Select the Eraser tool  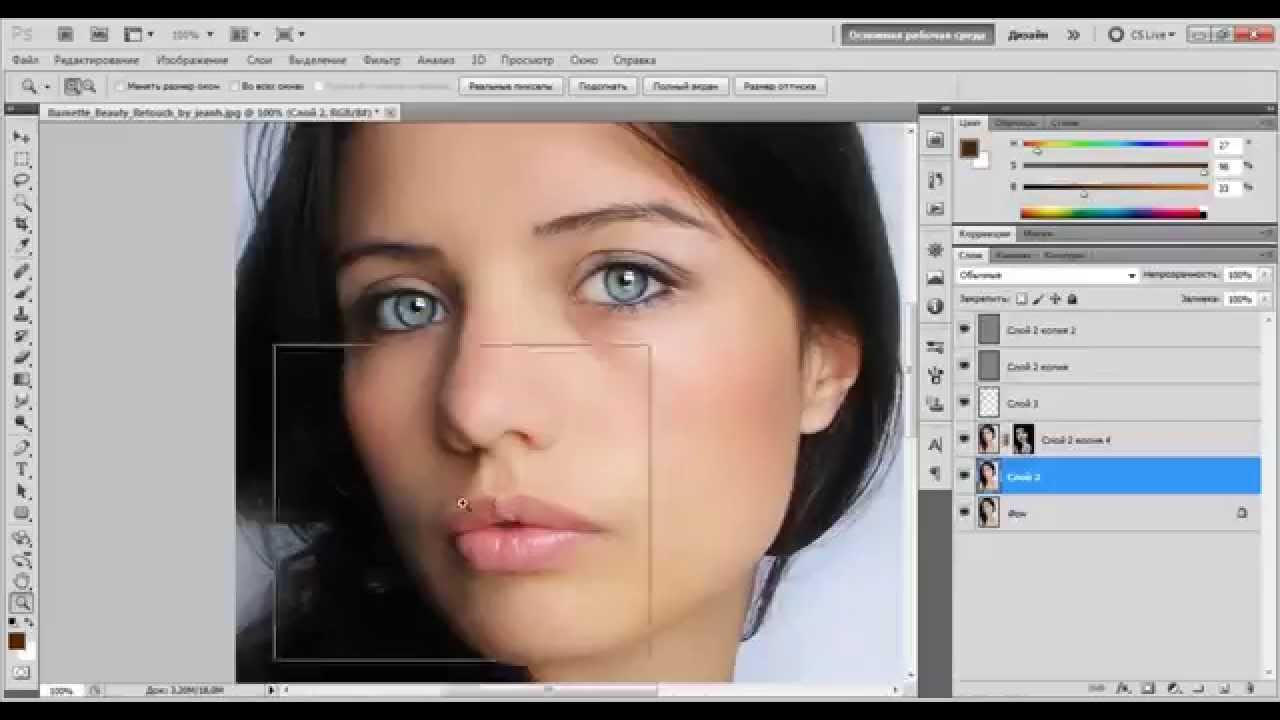tap(21, 358)
